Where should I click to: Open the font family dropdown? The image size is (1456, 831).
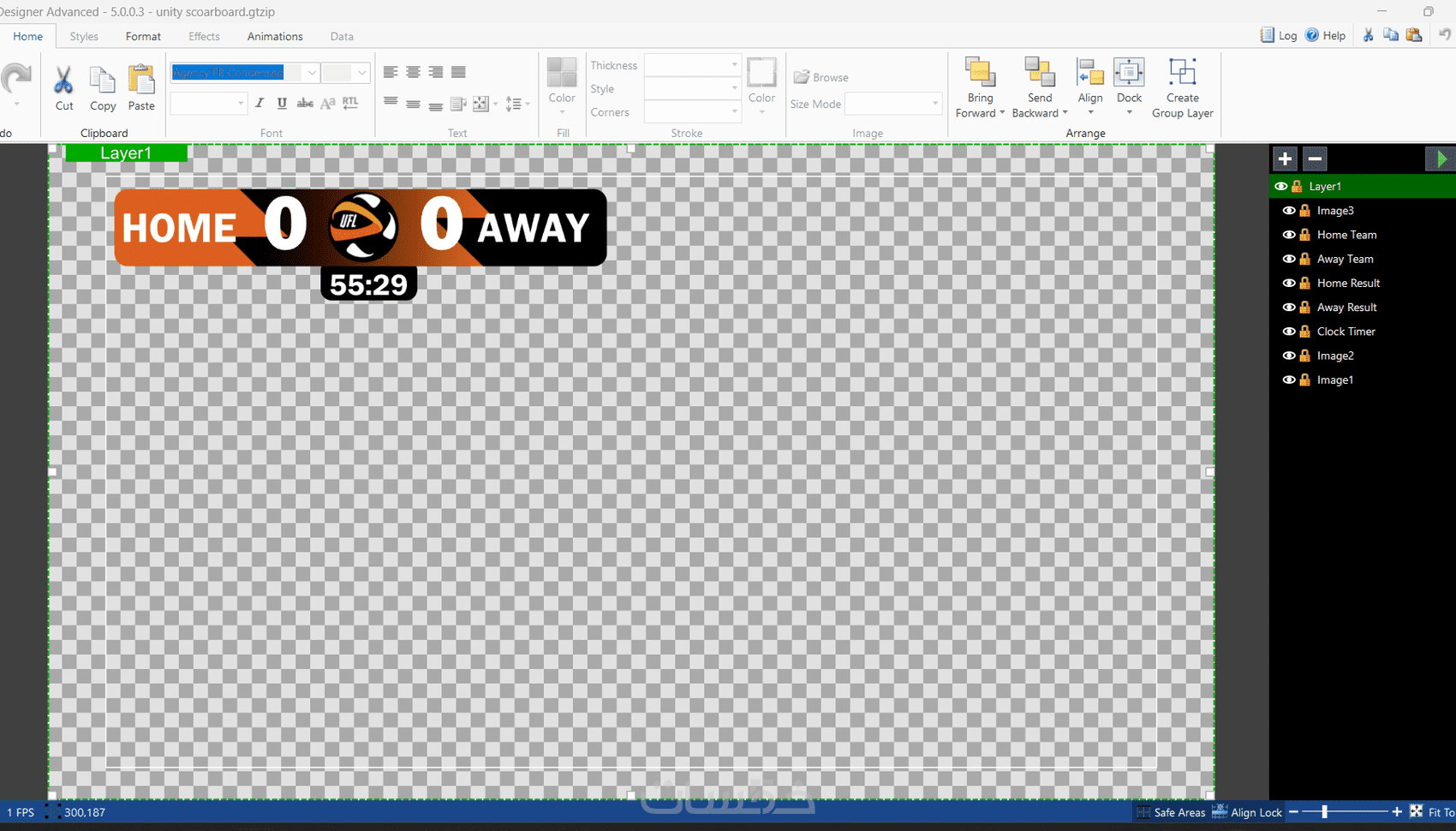[x=312, y=73]
